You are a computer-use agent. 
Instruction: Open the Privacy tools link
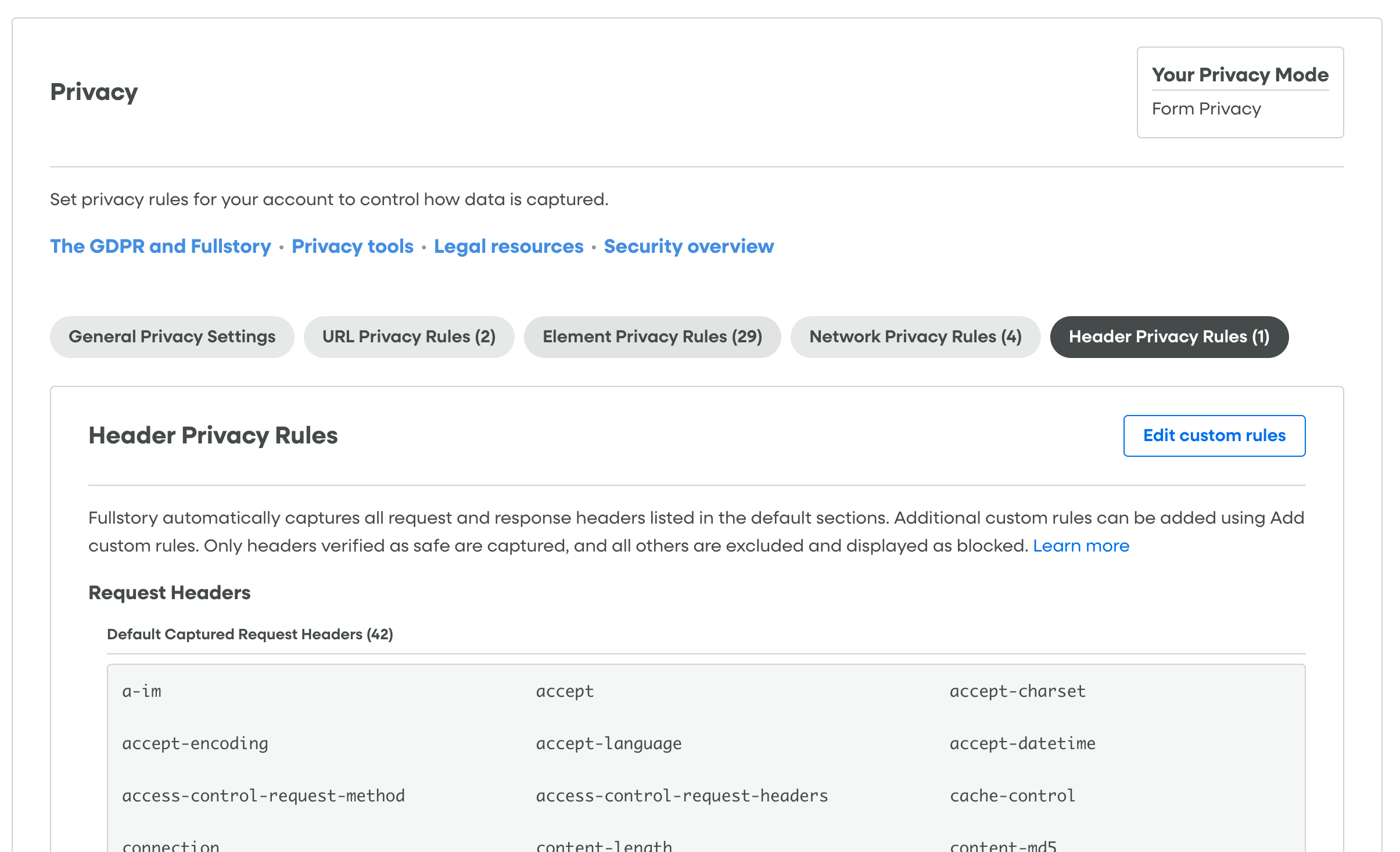click(352, 246)
